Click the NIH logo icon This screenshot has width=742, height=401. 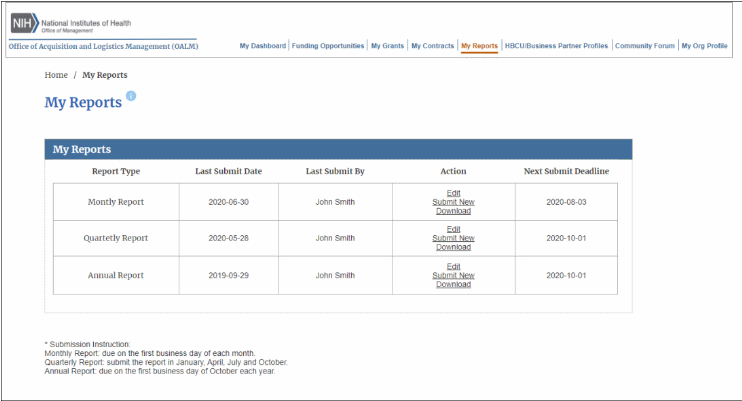(23, 23)
